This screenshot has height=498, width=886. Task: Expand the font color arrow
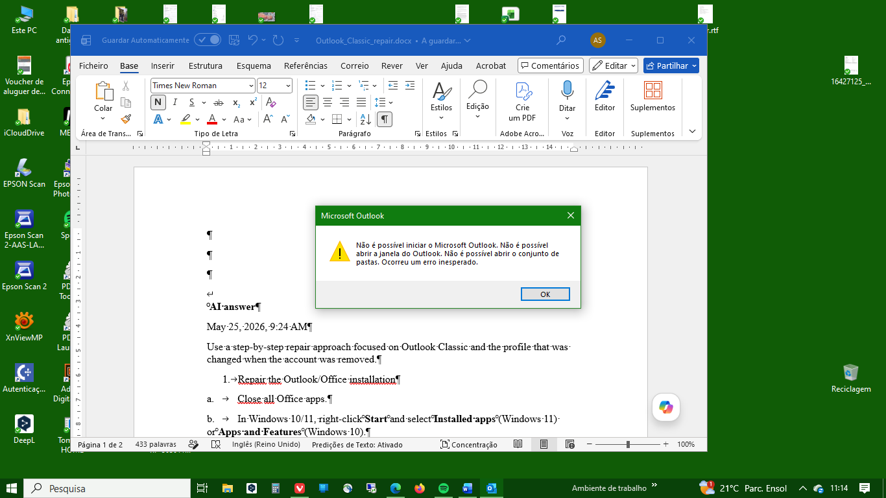(x=224, y=119)
